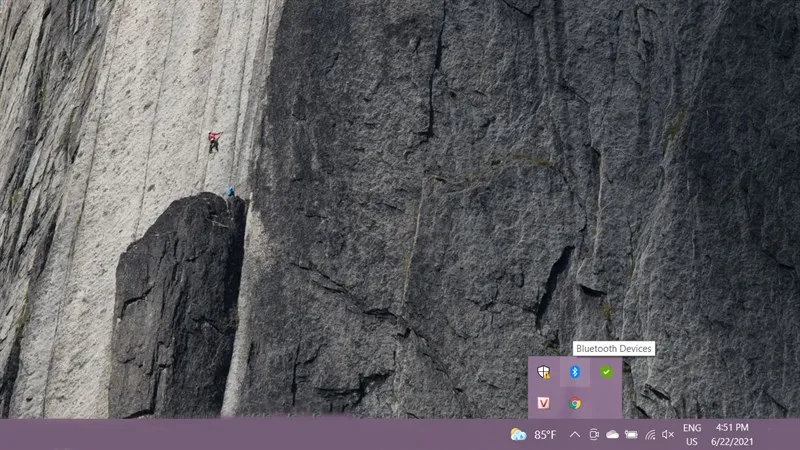Viewport: 800px width, 450px height.
Task: Open weather widget via 85°F text
Action: pyautogui.click(x=545, y=435)
